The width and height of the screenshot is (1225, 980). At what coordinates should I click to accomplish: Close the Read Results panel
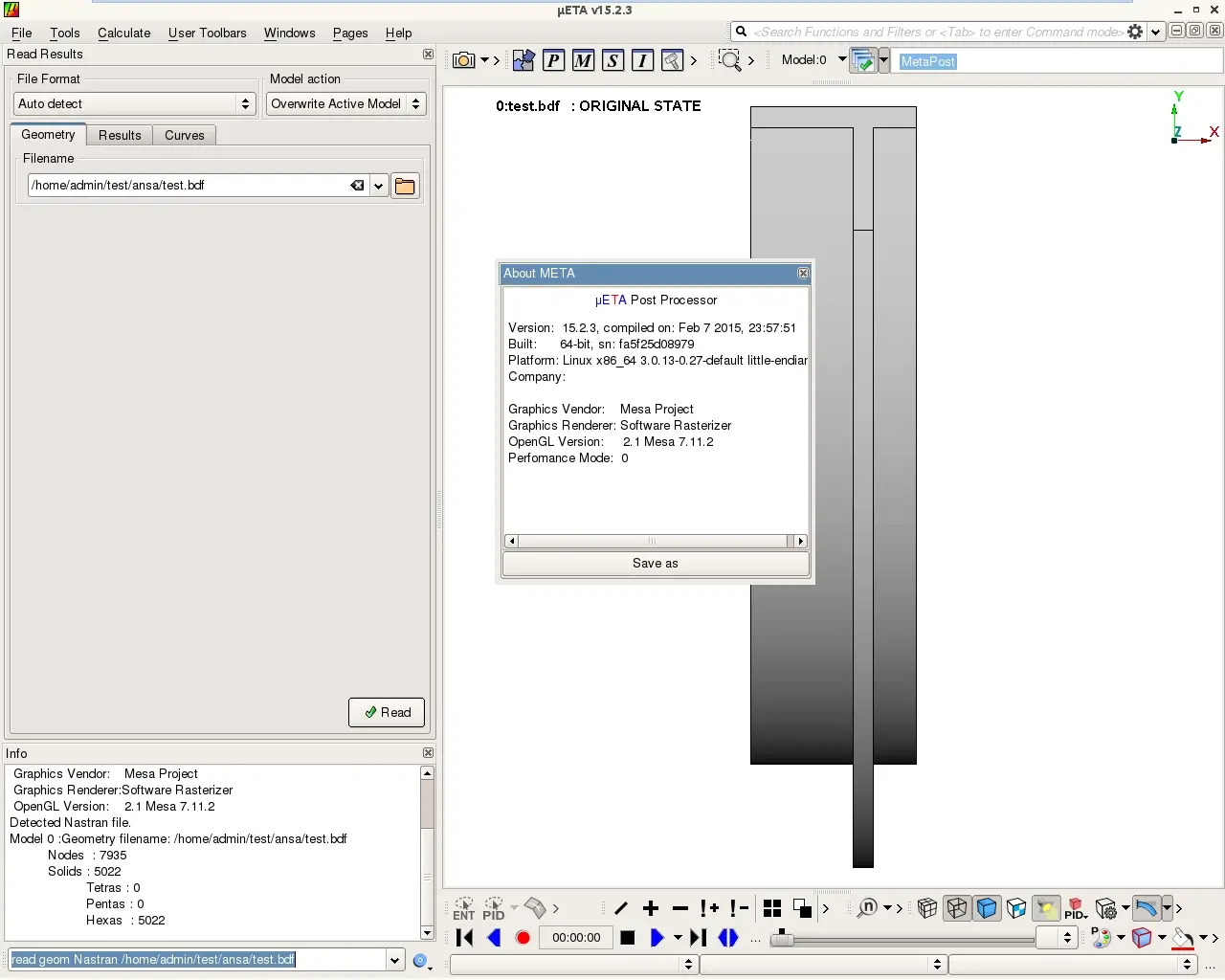coord(428,55)
